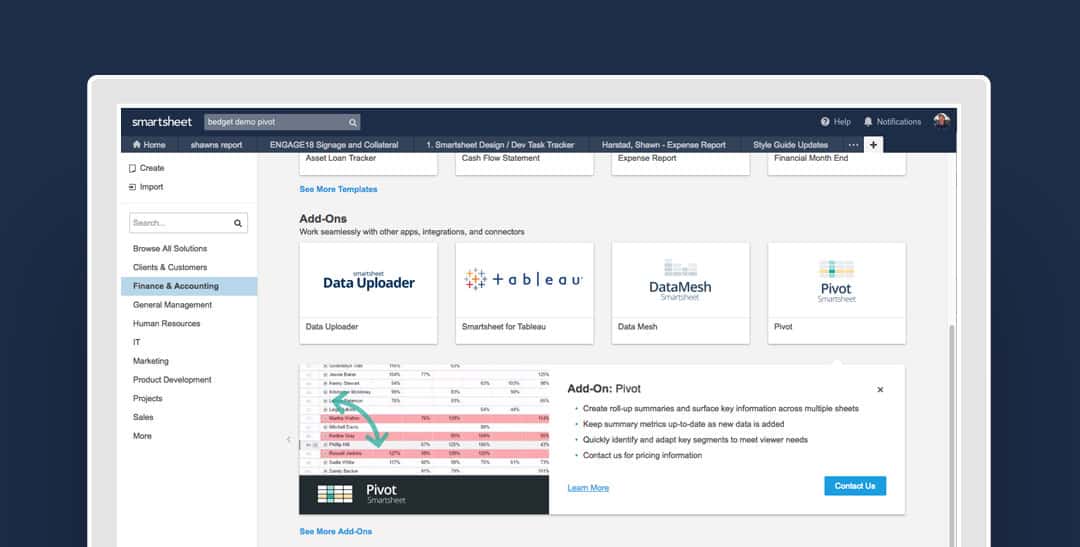The image size is (1080, 547).
Task: Close the Pivot add-on details panel
Action: [x=880, y=390]
